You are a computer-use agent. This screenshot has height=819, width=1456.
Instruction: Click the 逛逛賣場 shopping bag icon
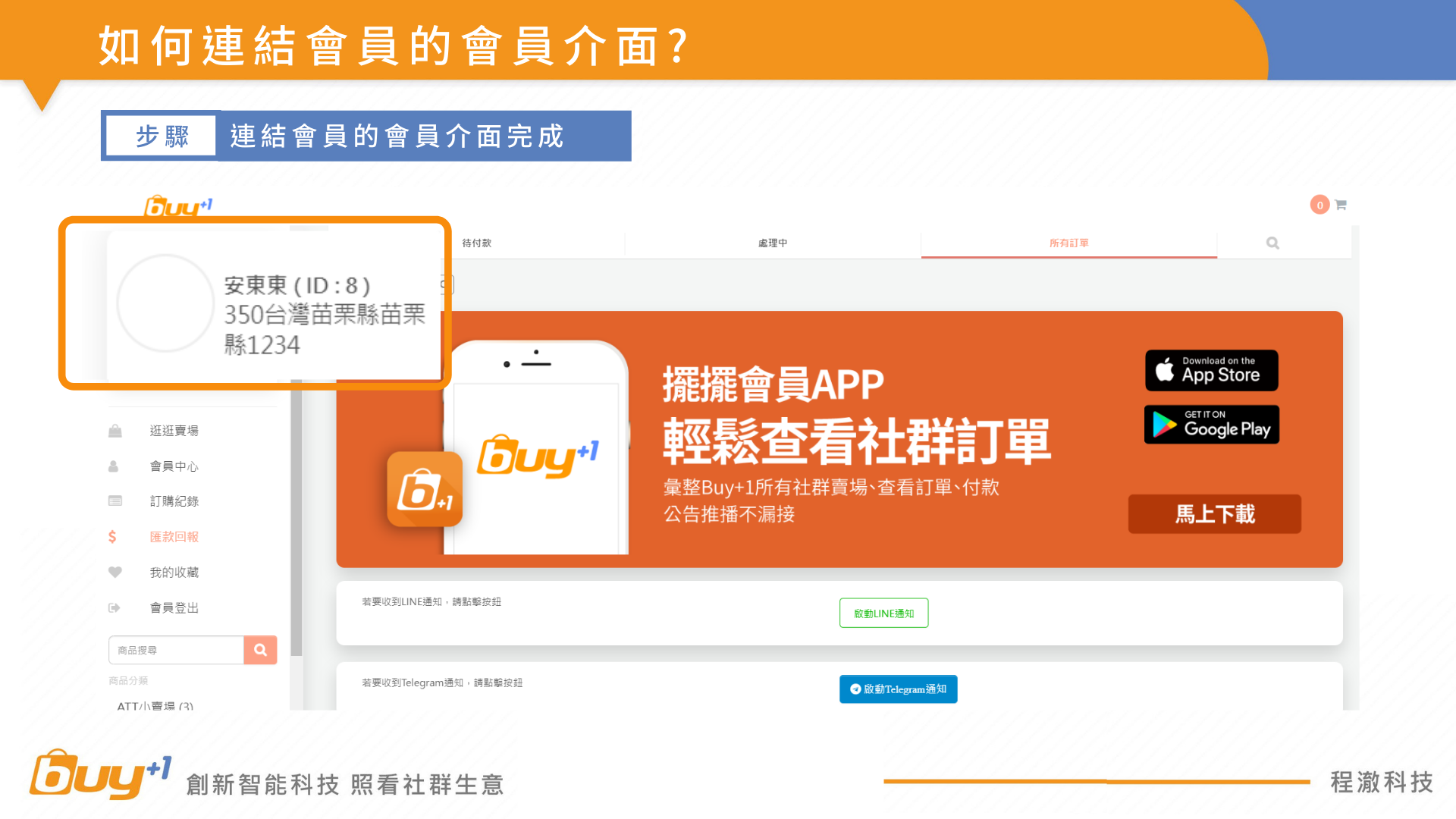coord(115,431)
